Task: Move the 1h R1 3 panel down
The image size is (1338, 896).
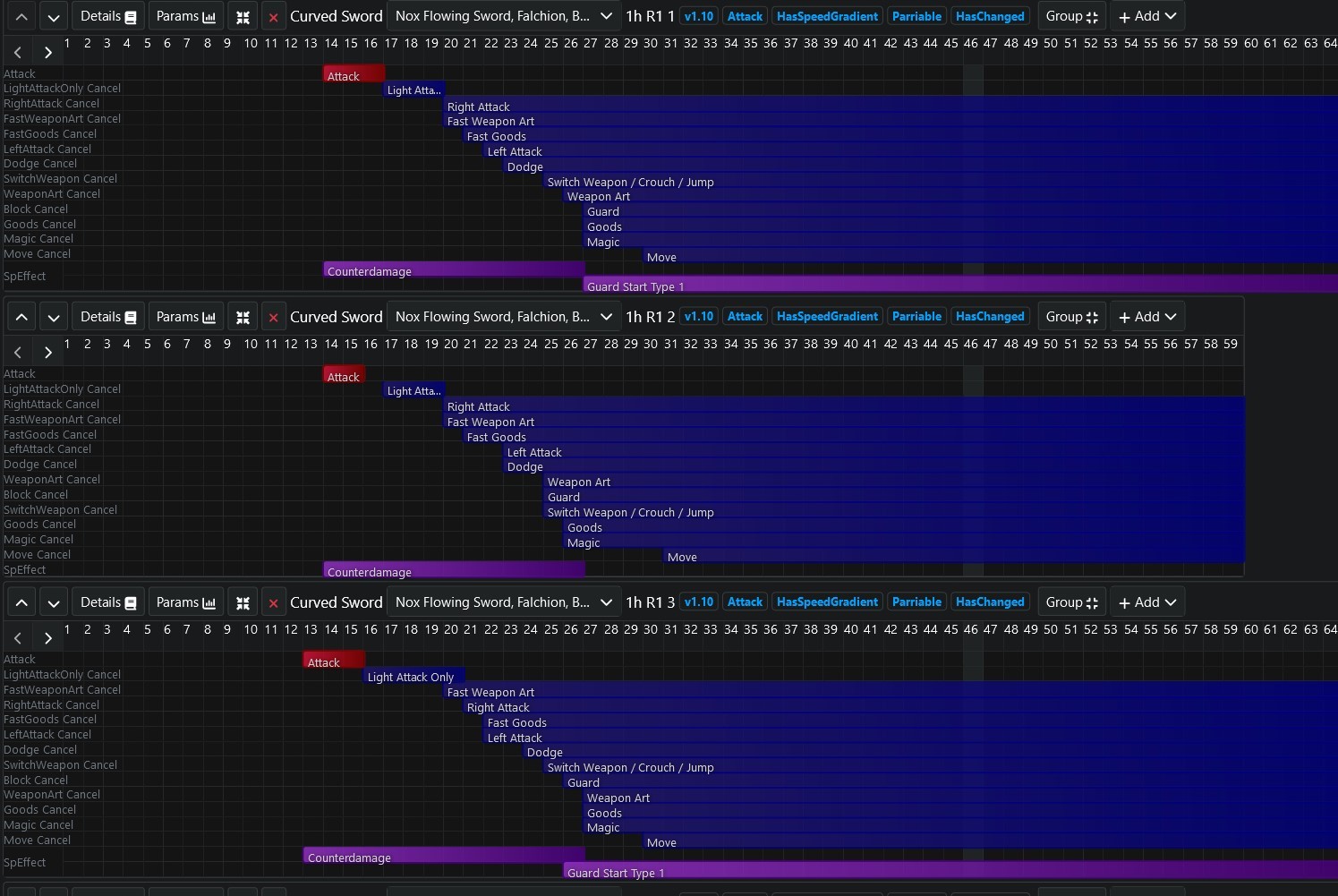Action: click(x=54, y=602)
